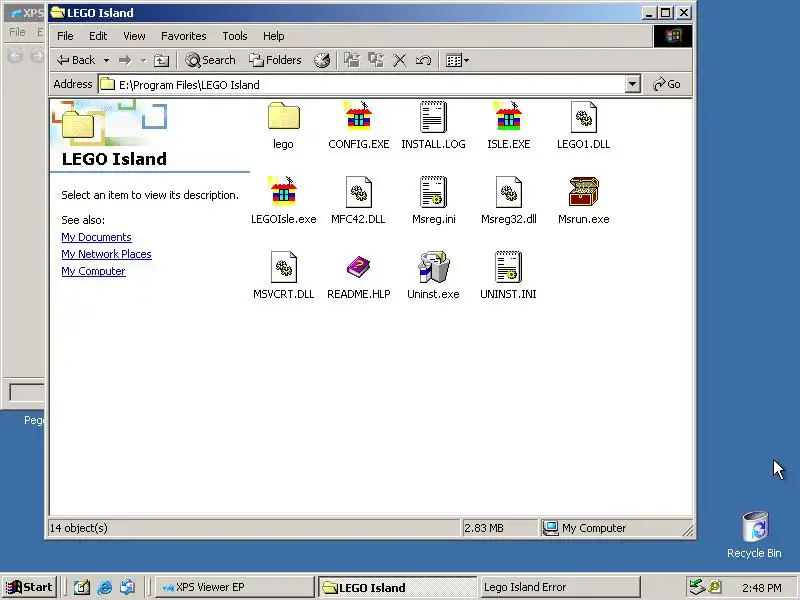Image resolution: width=800 pixels, height=600 pixels.
Task: Switch to Lego Island Error taskbar button
Action: (559, 587)
